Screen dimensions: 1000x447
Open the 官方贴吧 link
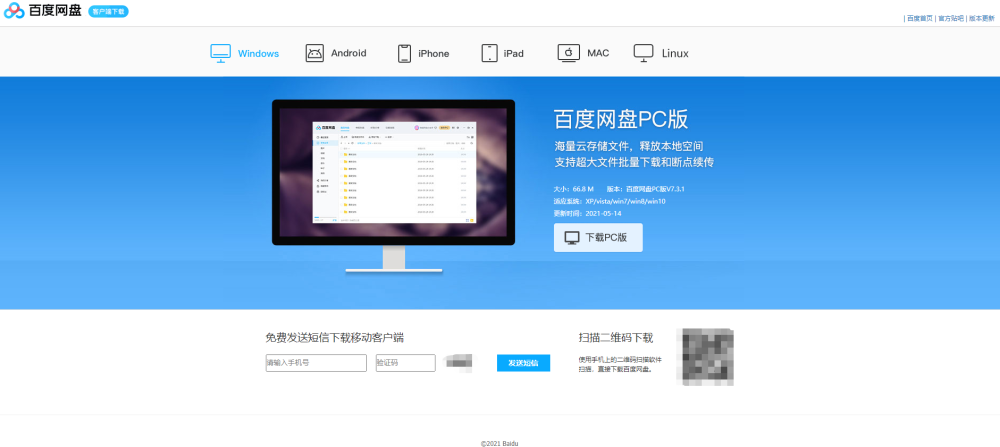pos(951,18)
